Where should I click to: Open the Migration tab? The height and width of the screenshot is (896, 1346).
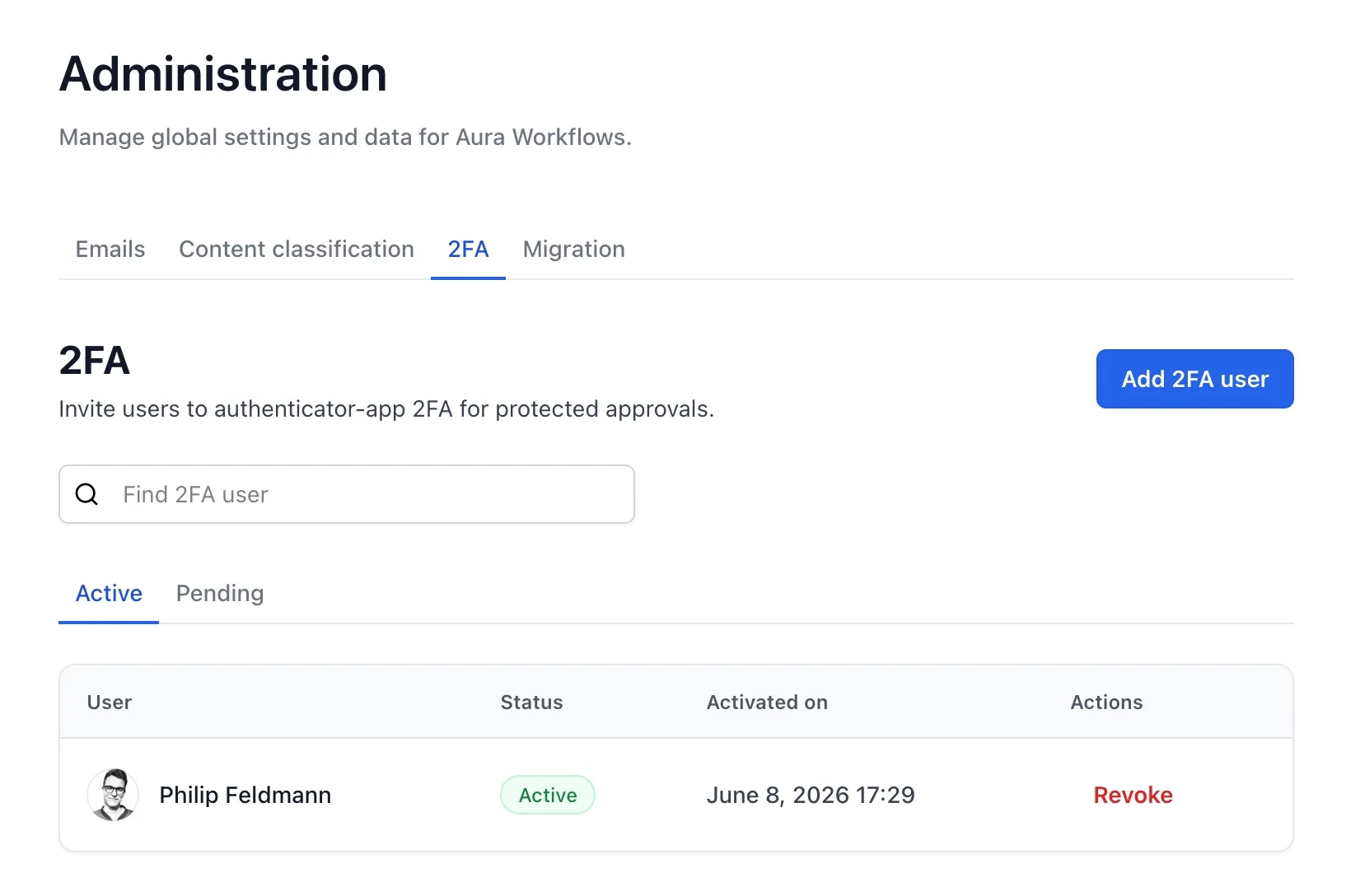573,250
